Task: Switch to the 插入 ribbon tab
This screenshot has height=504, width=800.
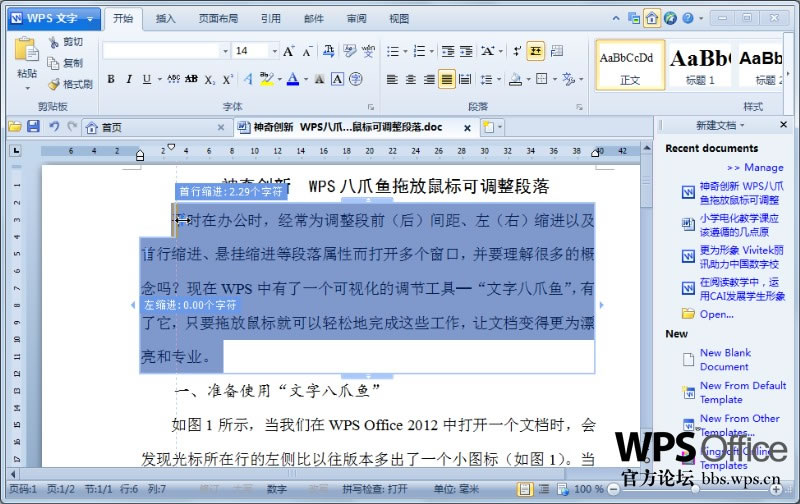Action: 165,19
